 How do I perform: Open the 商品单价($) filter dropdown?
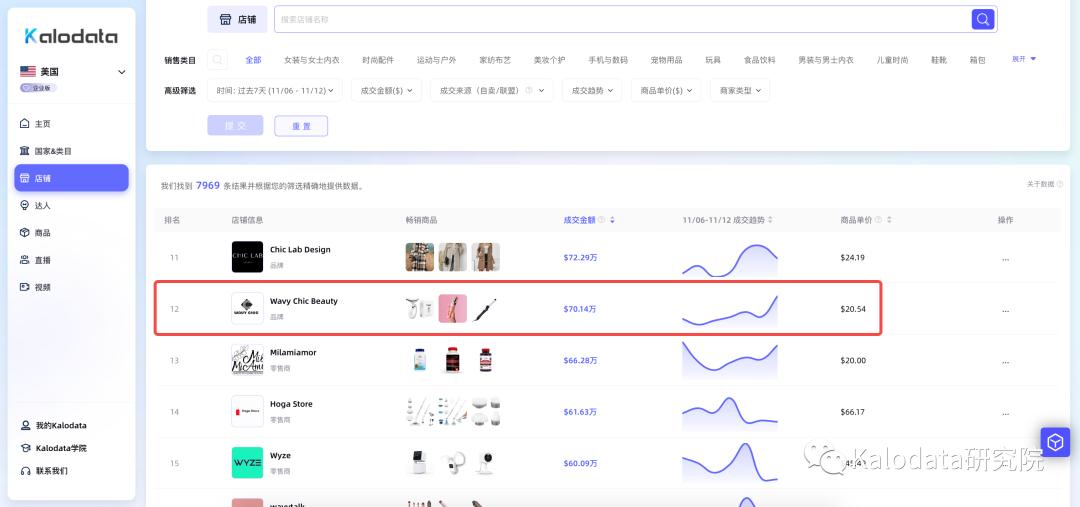pyautogui.click(x=667, y=90)
